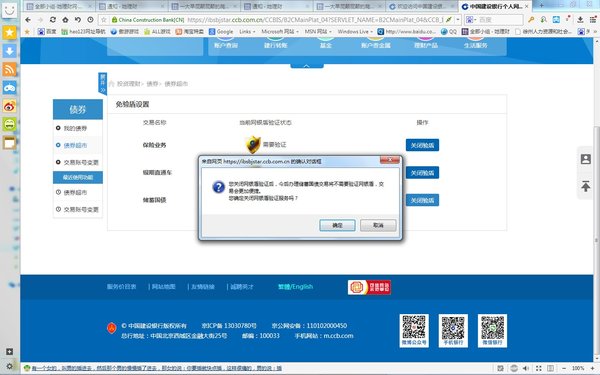Open sidebar settings gear icon

[10, 366]
